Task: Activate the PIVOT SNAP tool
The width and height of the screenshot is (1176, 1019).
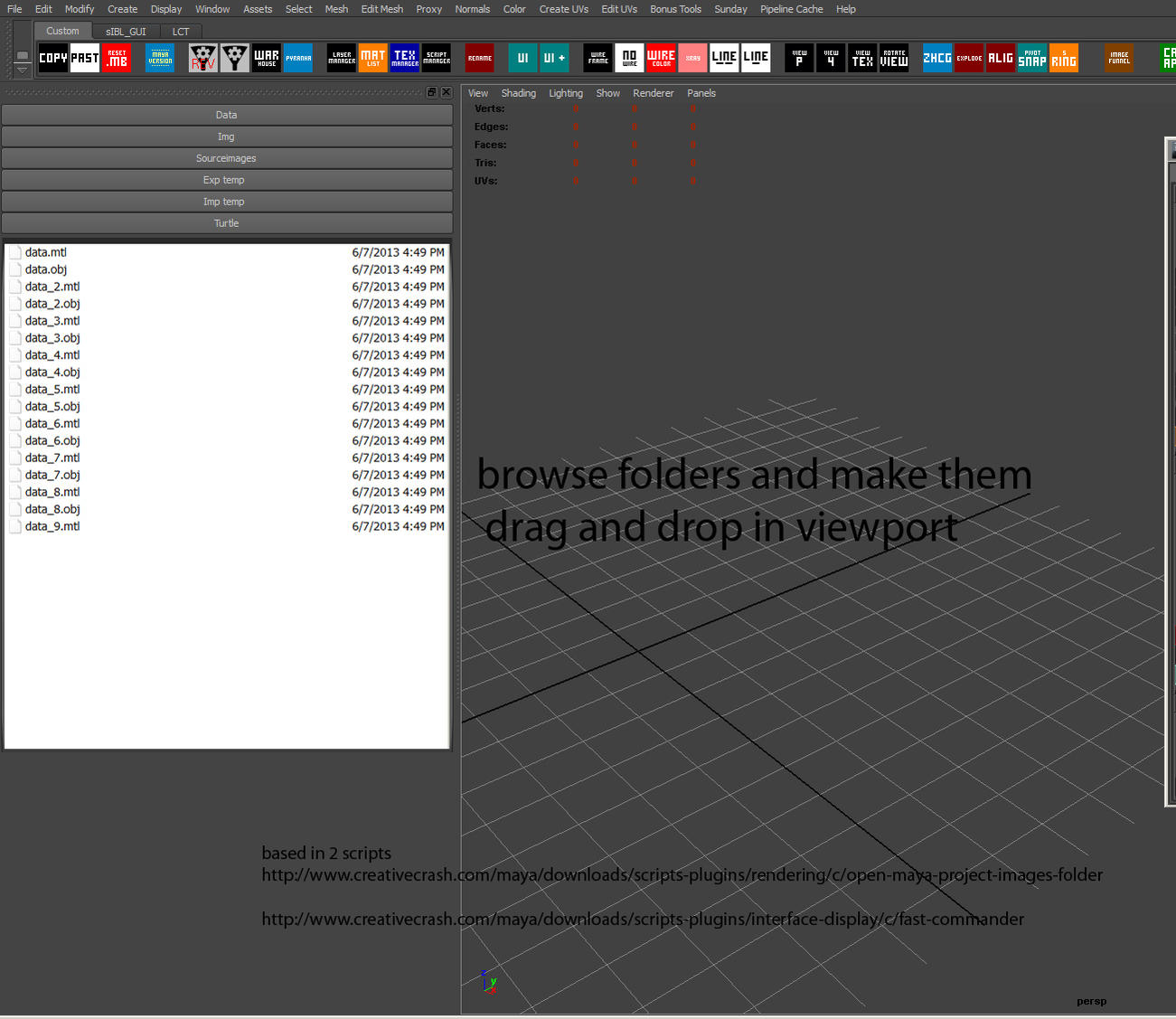Action: click(1031, 57)
